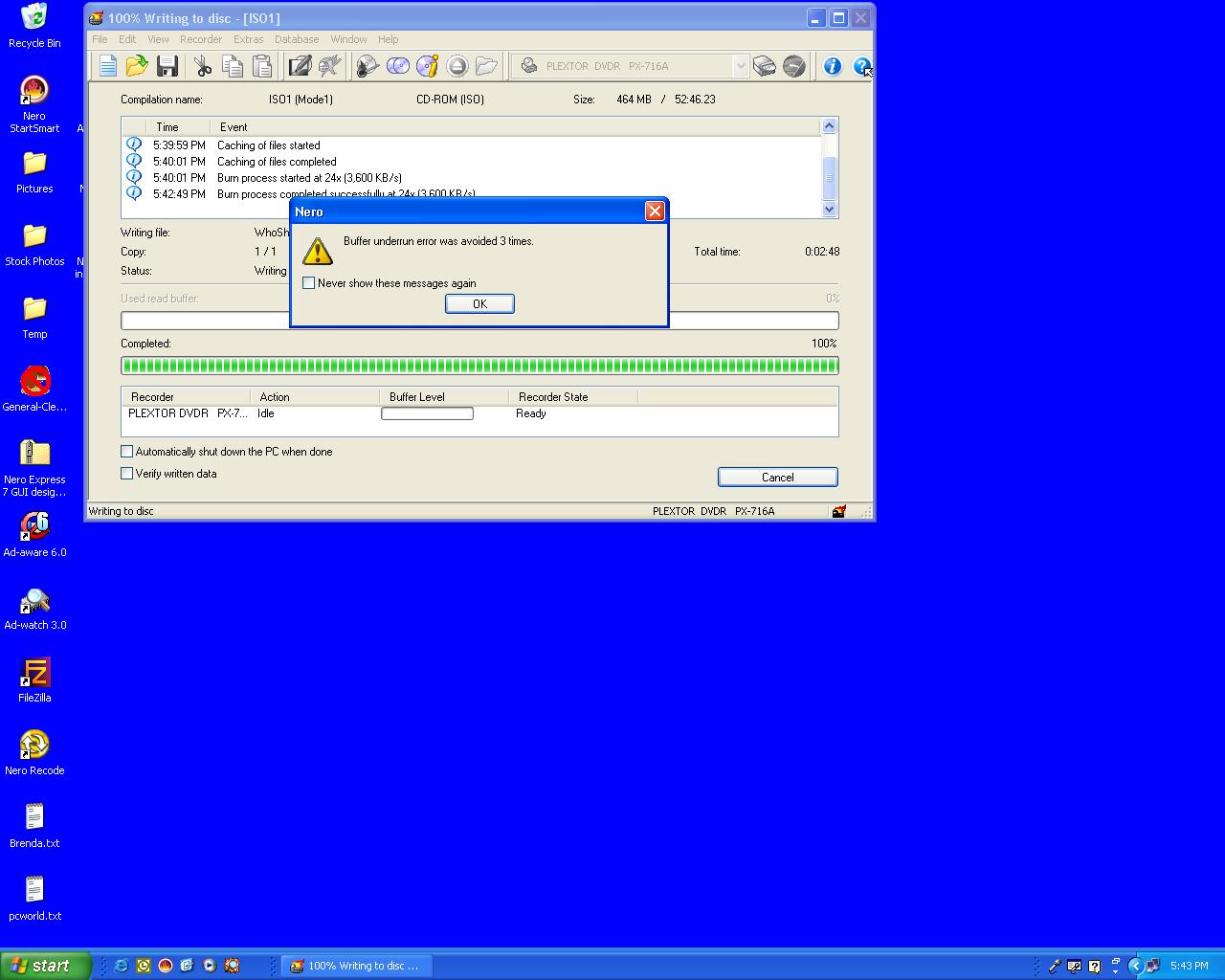
Task: Click OK in the Nero dialog
Action: coord(479,303)
